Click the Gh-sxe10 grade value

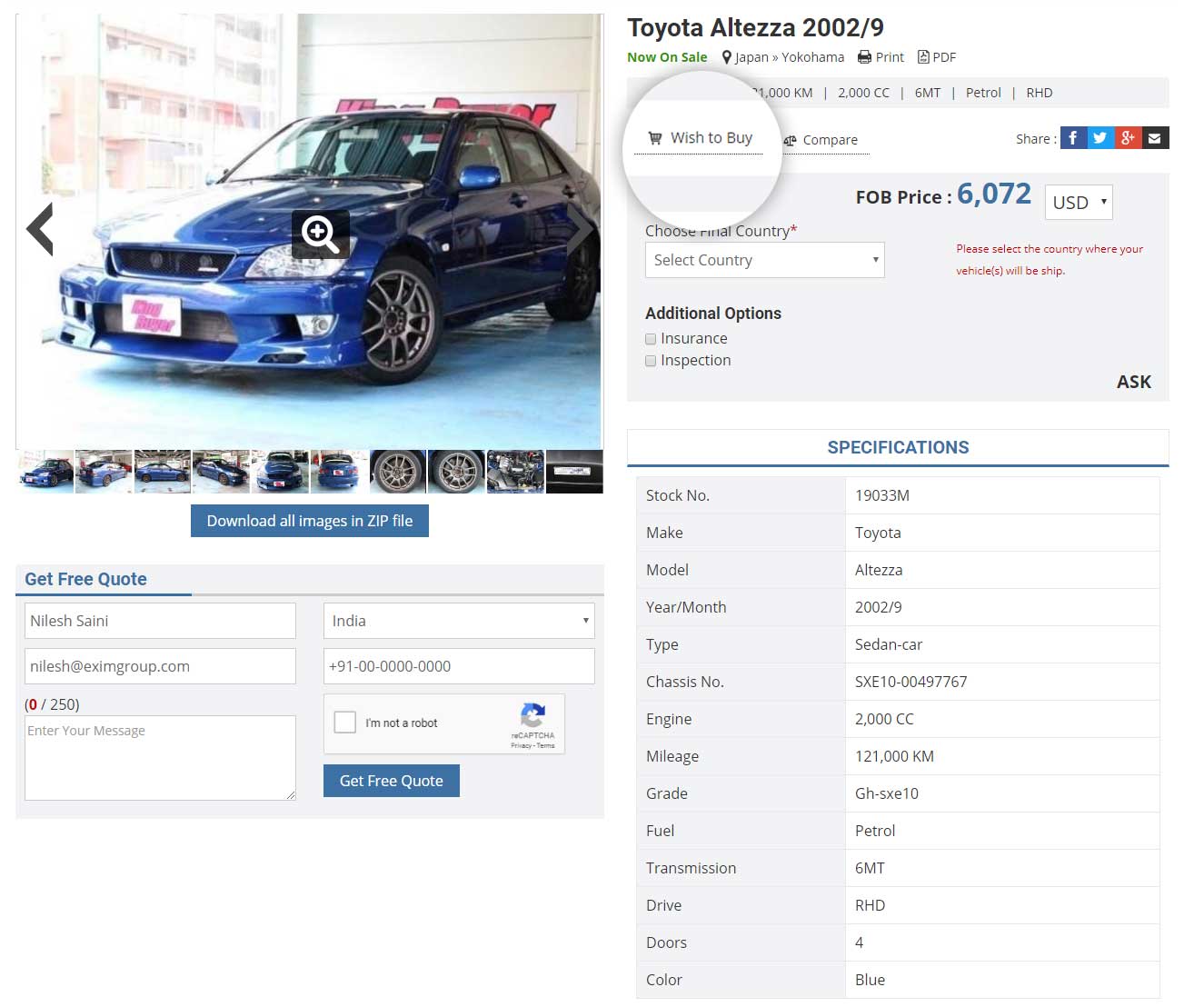(x=887, y=793)
